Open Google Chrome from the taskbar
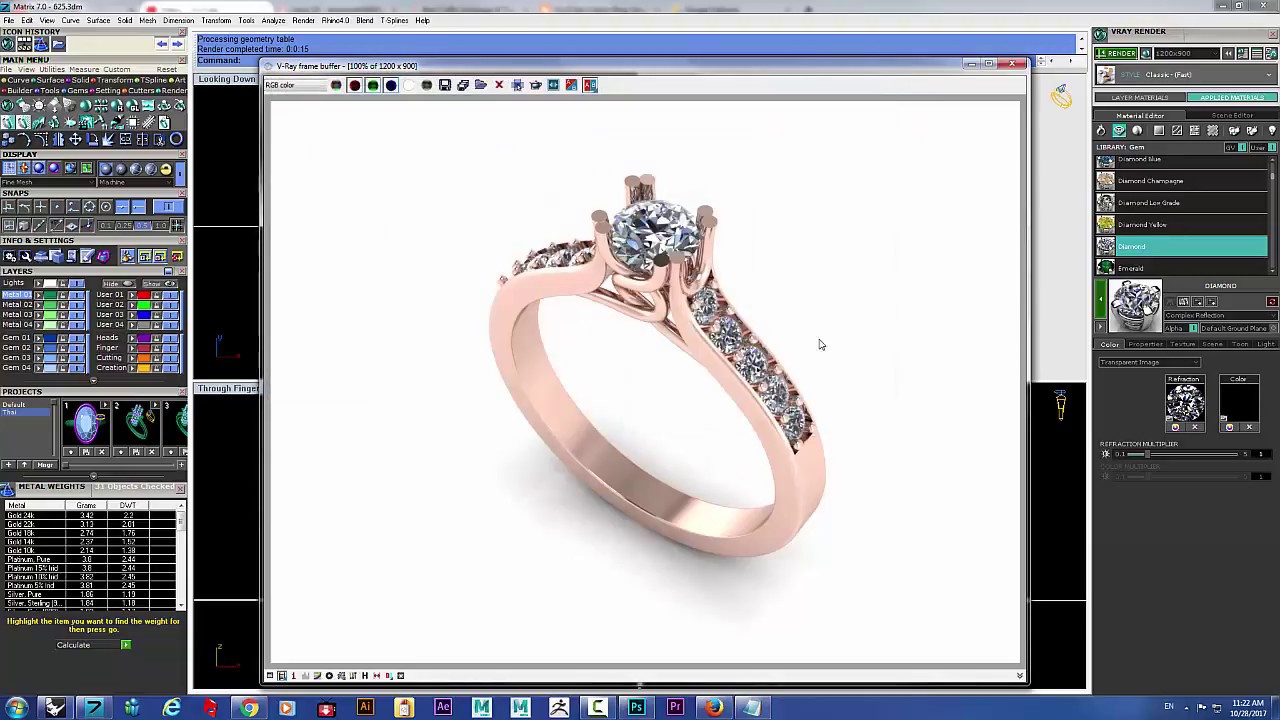 pyautogui.click(x=249, y=707)
